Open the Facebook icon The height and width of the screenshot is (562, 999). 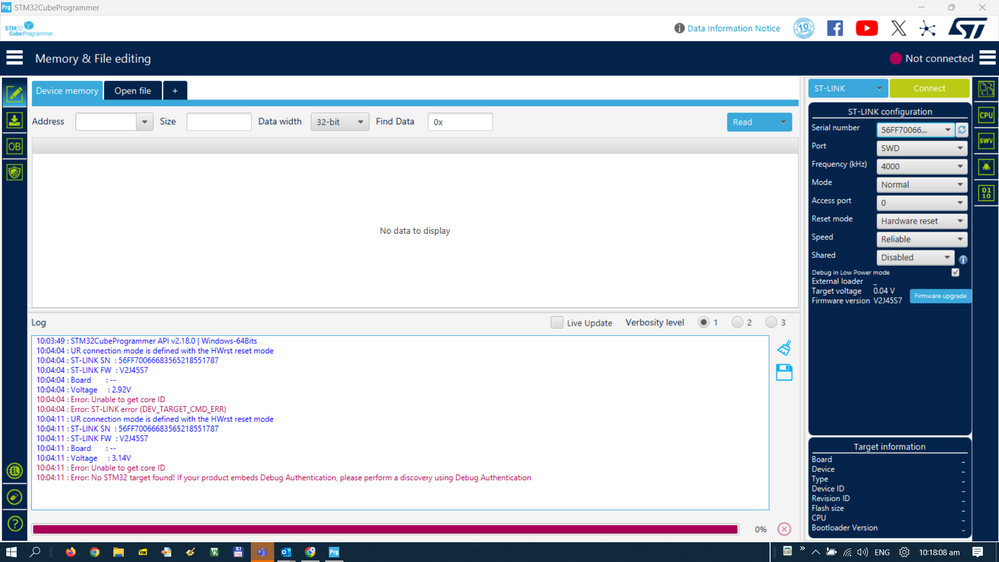point(835,28)
